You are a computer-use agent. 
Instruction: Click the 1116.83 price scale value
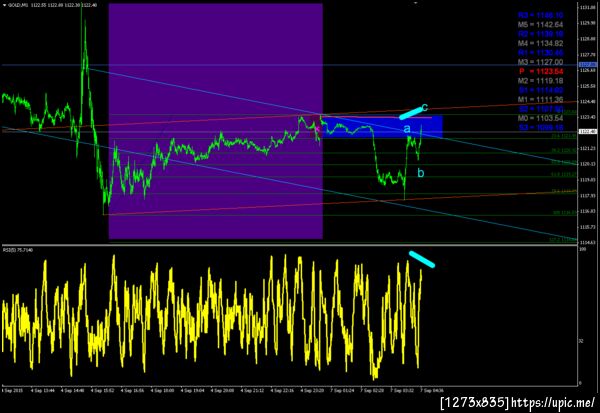click(587, 211)
